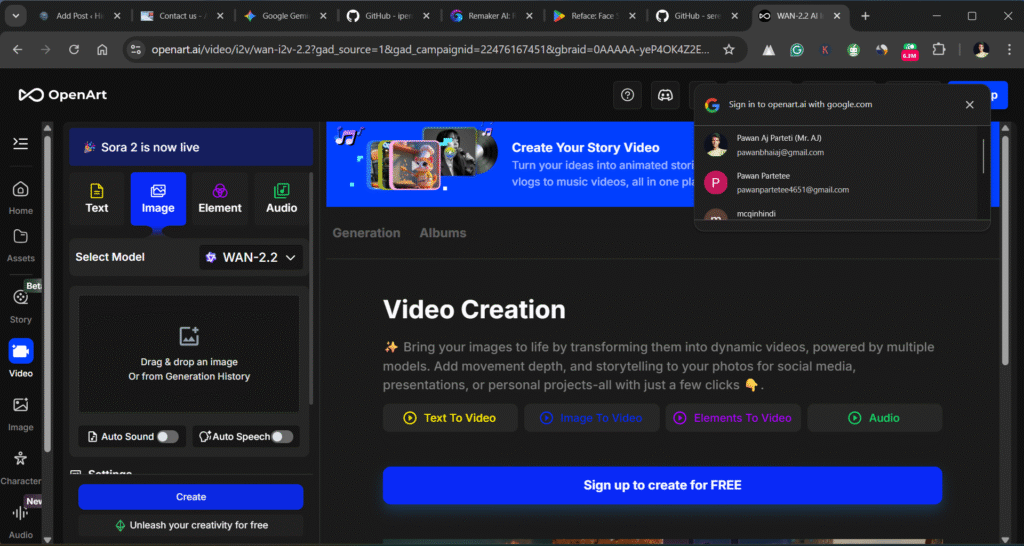Image resolution: width=1024 pixels, height=546 pixels.
Task: Click the image upload icon in drop zone
Action: [x=189, y=336]
